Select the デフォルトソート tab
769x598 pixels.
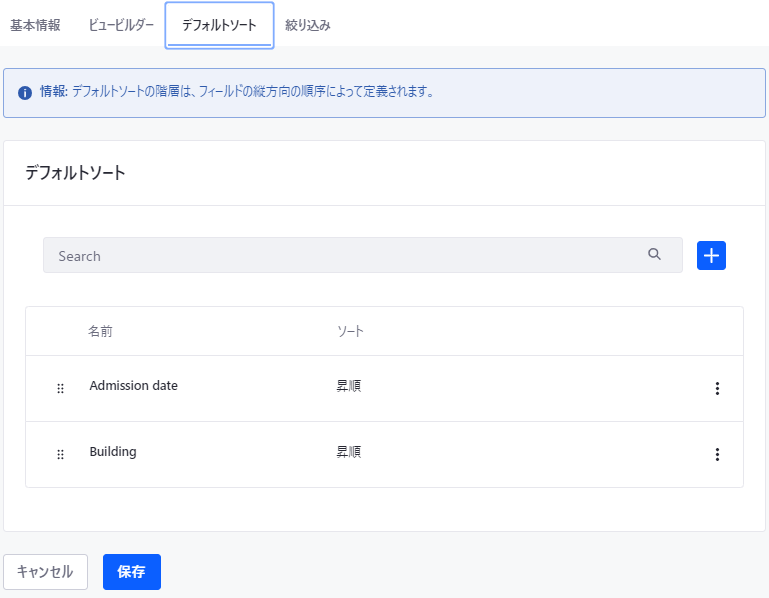click(219, 25)
